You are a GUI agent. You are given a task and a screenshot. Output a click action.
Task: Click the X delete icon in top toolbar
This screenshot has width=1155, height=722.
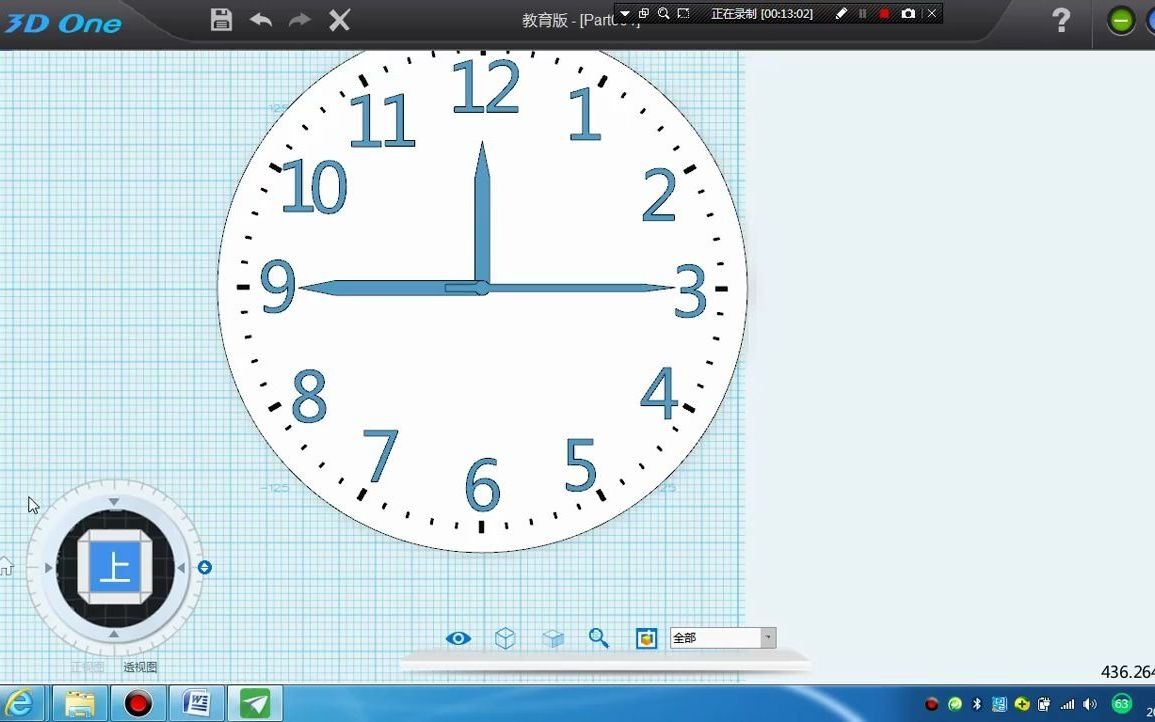click(x=339, y=20)
